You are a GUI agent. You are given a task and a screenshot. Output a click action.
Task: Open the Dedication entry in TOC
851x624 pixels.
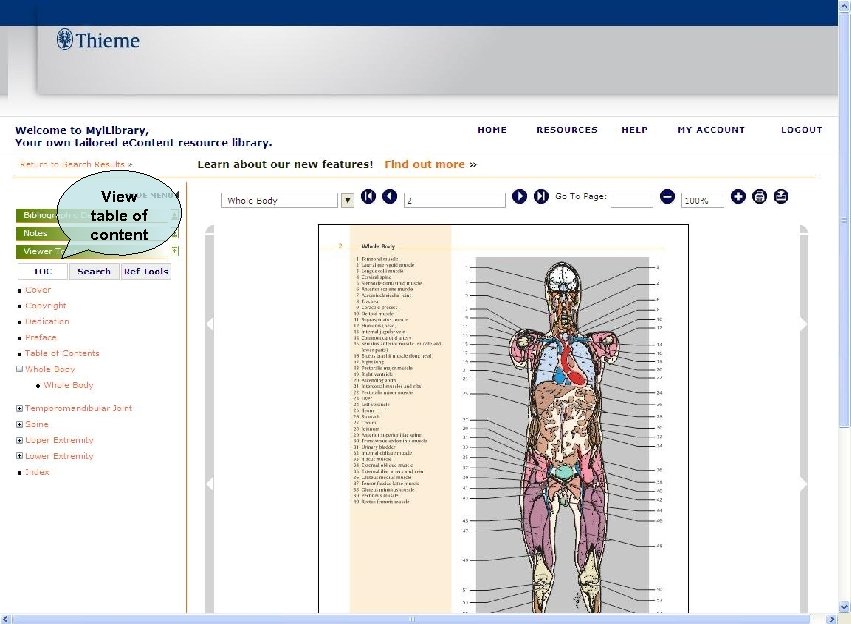[47, 321]
